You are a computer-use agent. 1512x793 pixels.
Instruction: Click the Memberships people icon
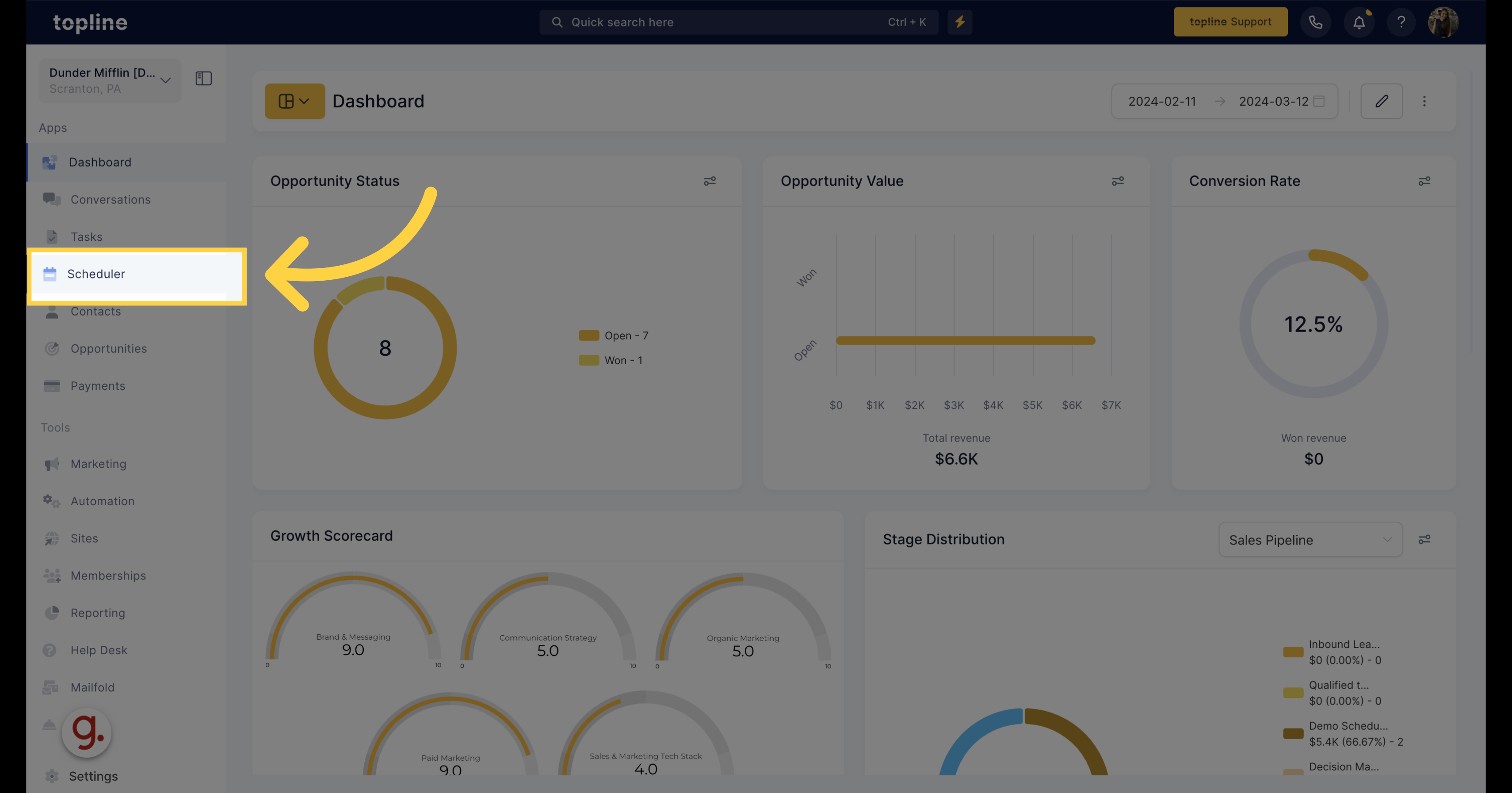pos(52,575)
